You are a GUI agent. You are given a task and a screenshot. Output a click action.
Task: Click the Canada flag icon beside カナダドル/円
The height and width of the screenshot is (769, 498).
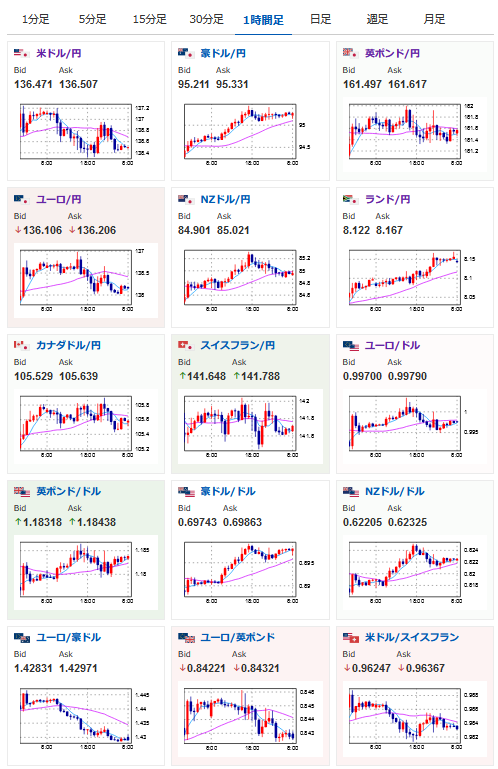pyautogui.click(x=21, y=345)
